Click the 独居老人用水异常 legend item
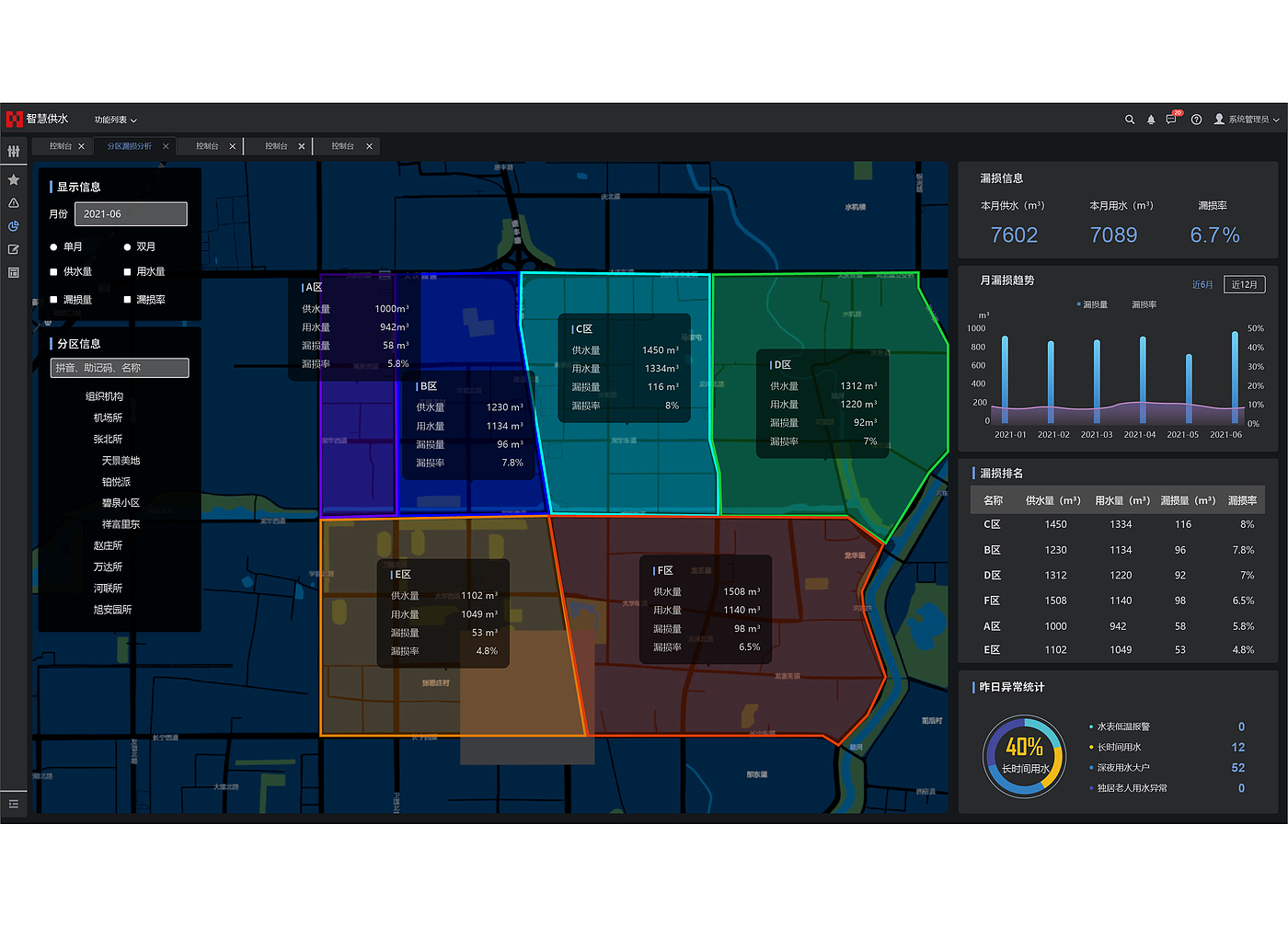The image size is (1288, 927). (x=1128, y=788)
